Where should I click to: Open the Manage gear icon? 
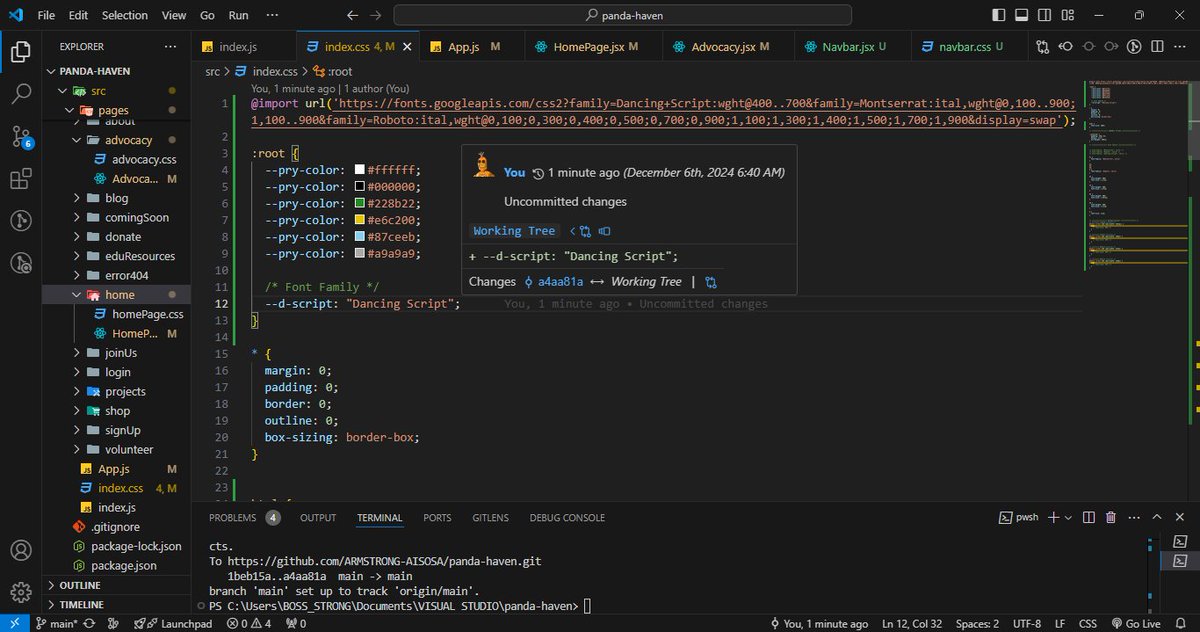20,592
